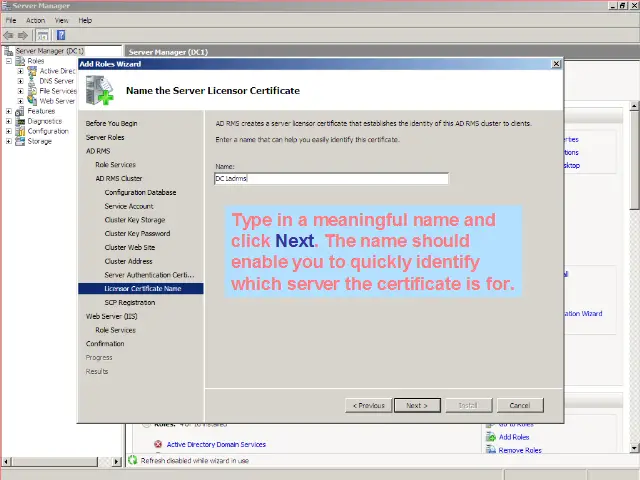Go to Cluster Key Password wizard step

point(137,233)
